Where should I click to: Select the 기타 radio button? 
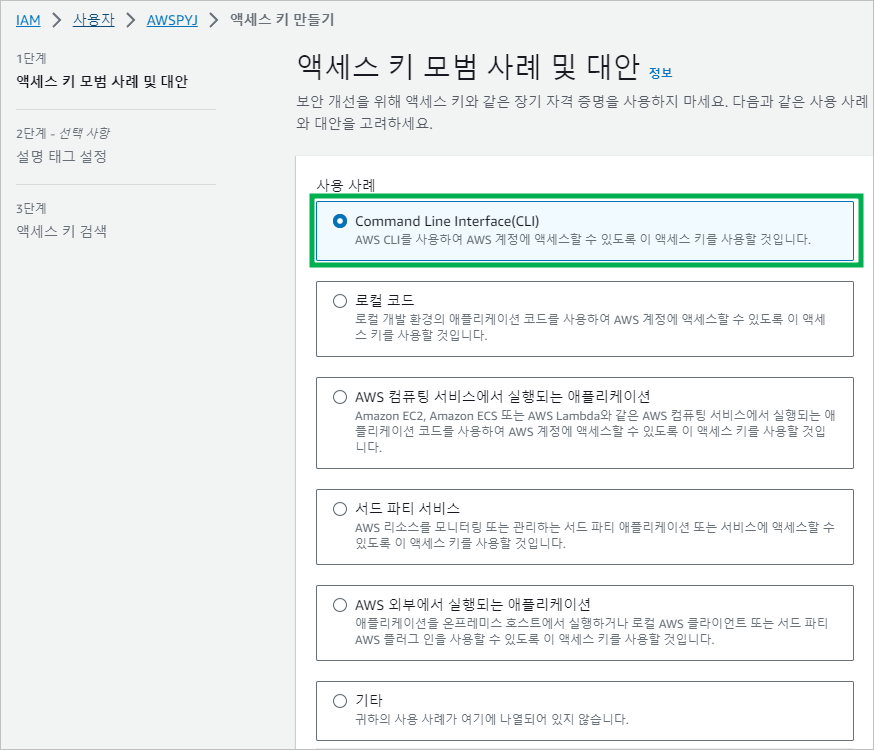point(339,701)
